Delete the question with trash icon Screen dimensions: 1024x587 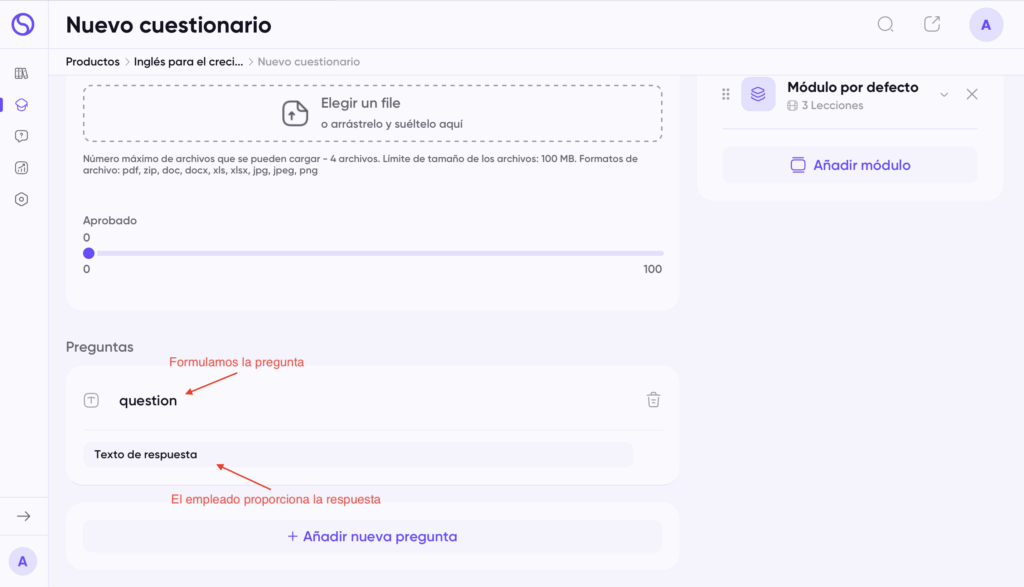[x=653, y=400]
